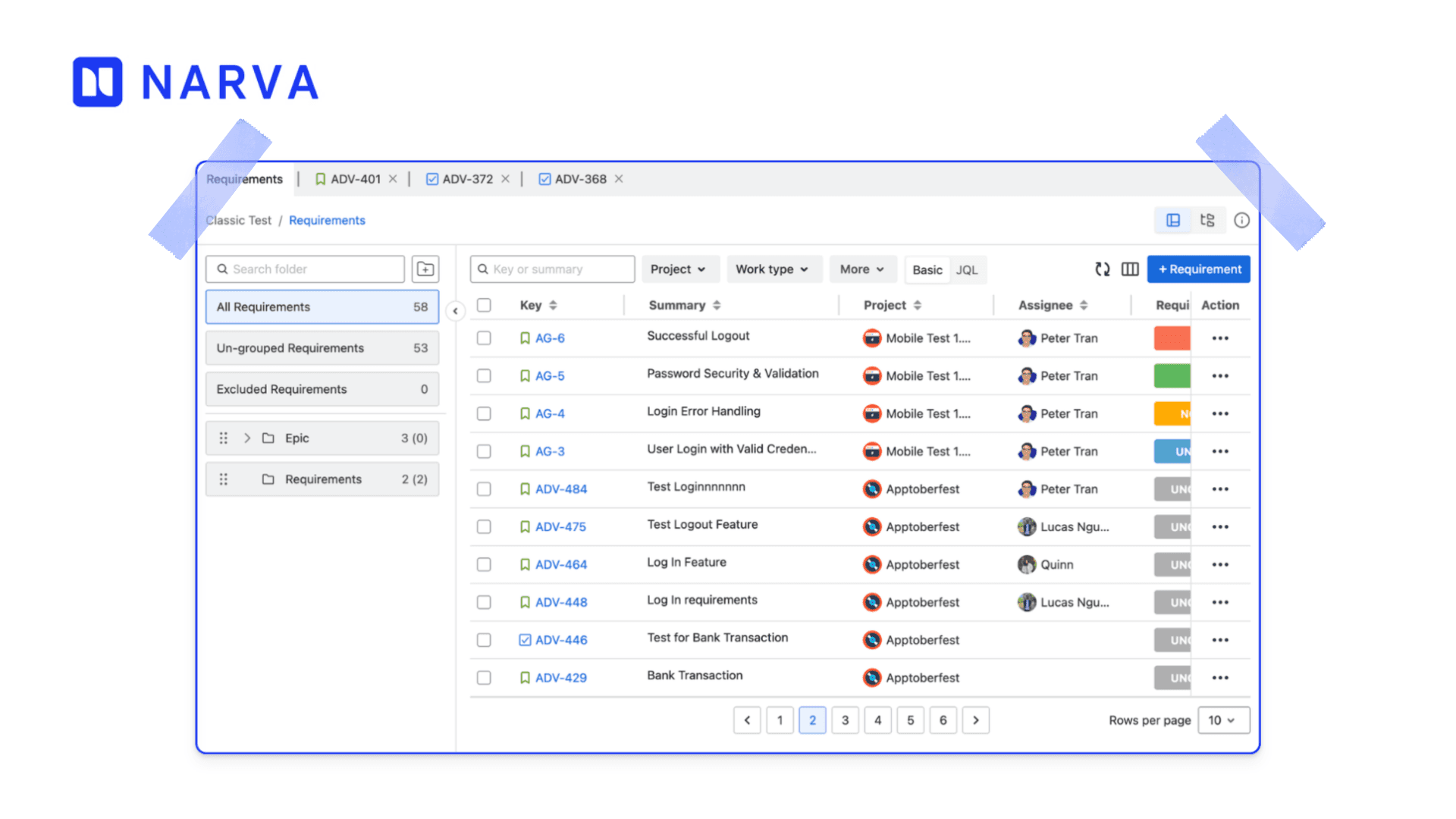Viewport: 1456px width, 819px height.
Task: Open the Work type filter dropdown
Action: click(x=773, y=268)
